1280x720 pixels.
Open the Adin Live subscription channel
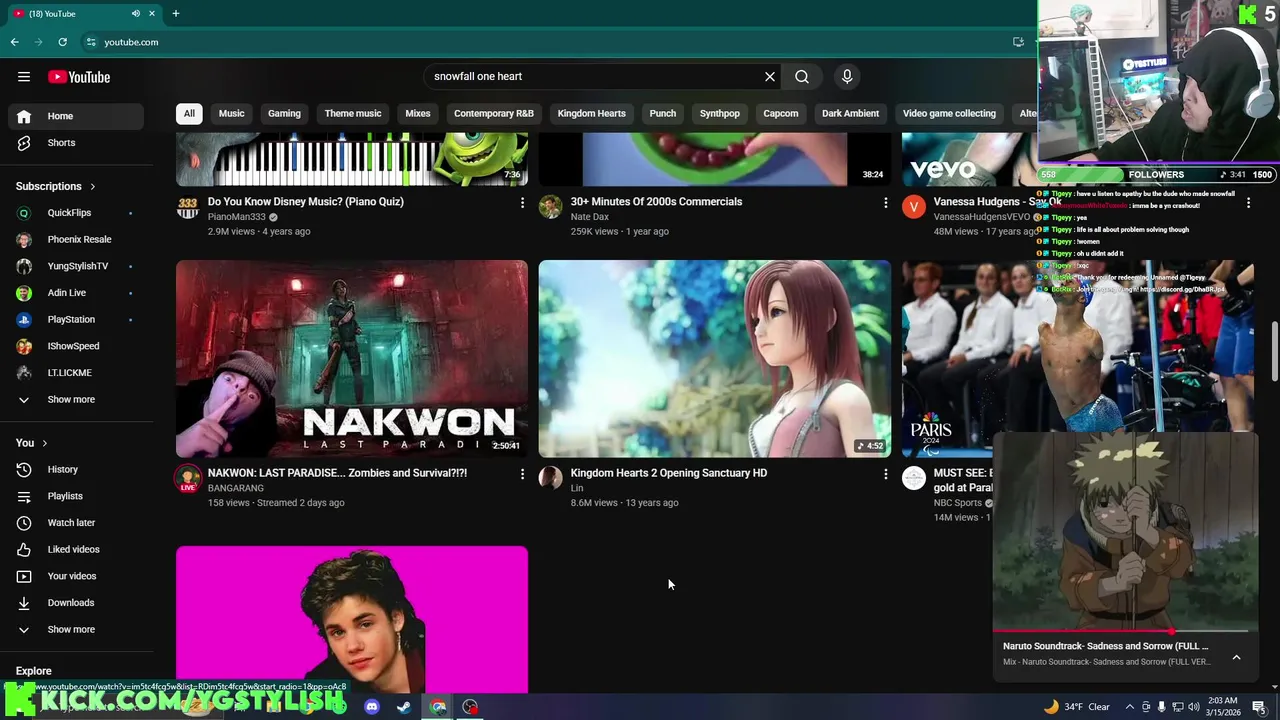[76, 293]
